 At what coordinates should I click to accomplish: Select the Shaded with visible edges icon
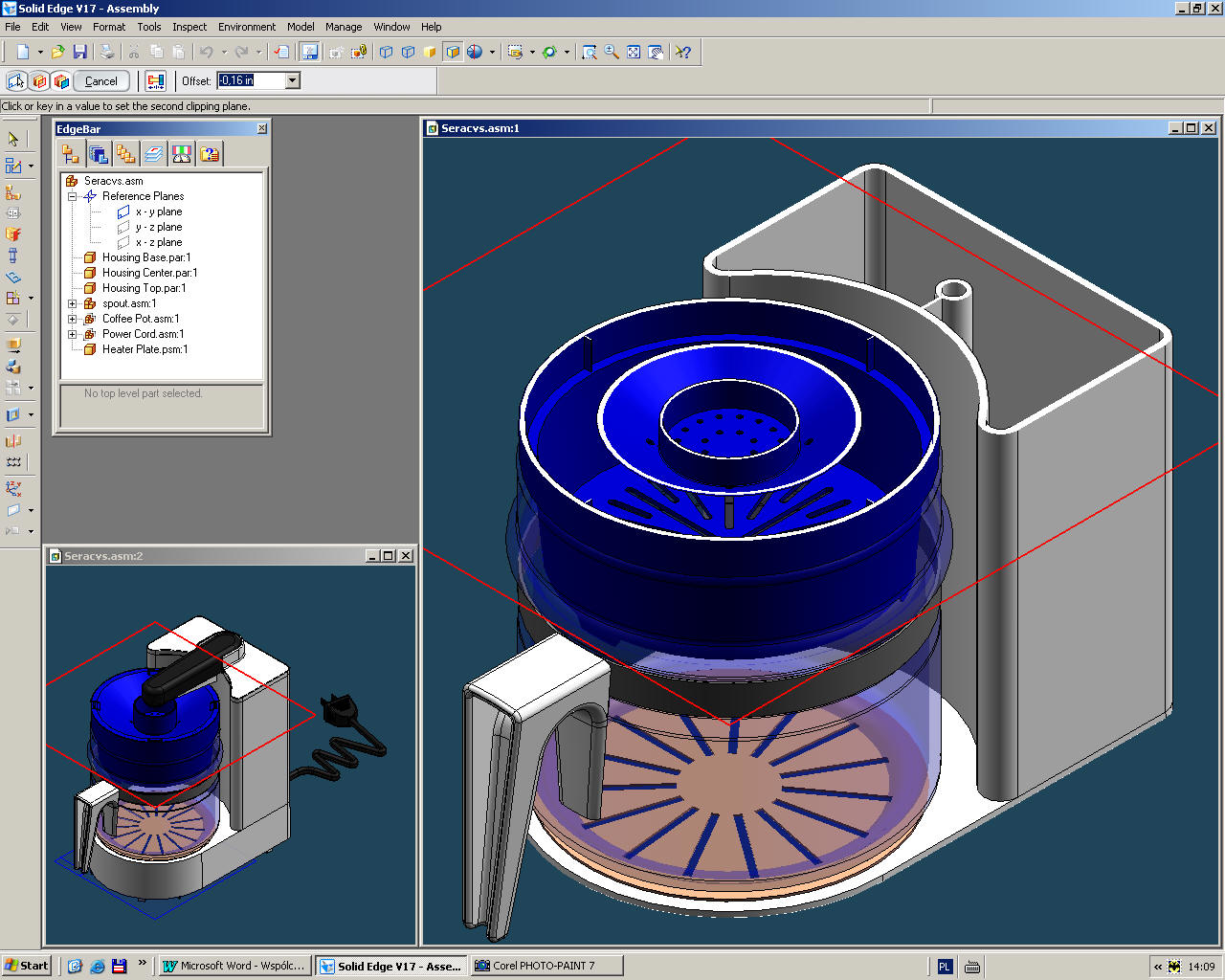click(x=453, y=52)
